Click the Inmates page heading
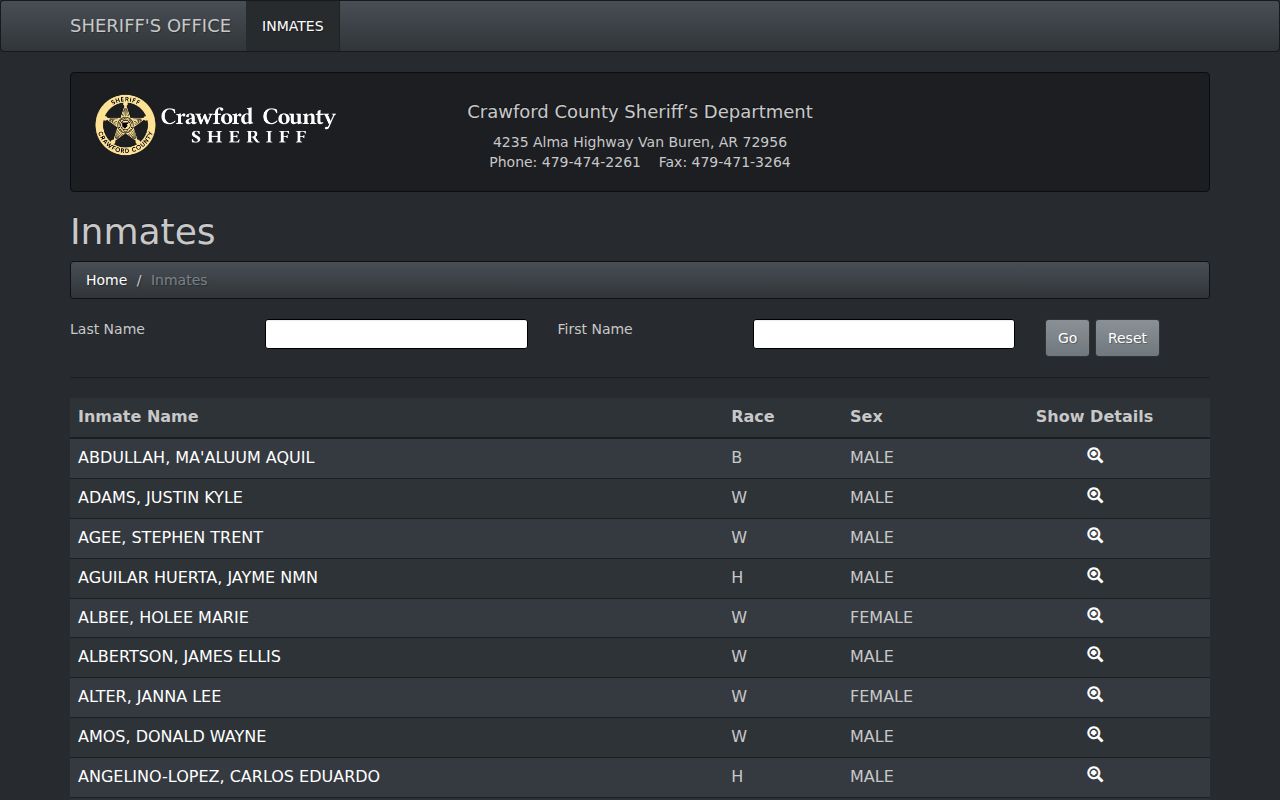1280x800 pixels. pyautogui.click(x=143, y=231)
